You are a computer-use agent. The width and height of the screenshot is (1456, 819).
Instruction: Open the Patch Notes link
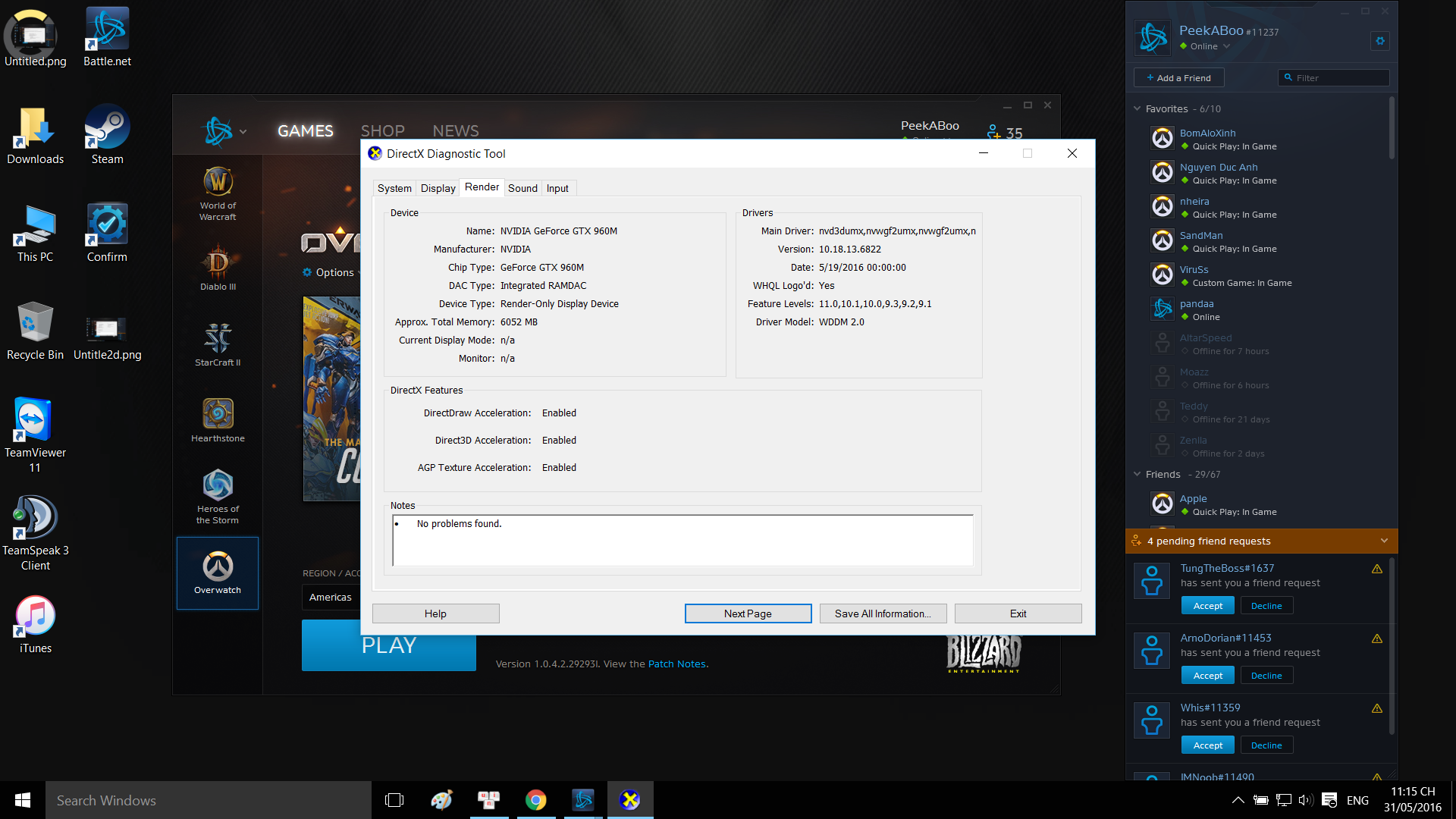pyautogui.click(x=676, y=664)
